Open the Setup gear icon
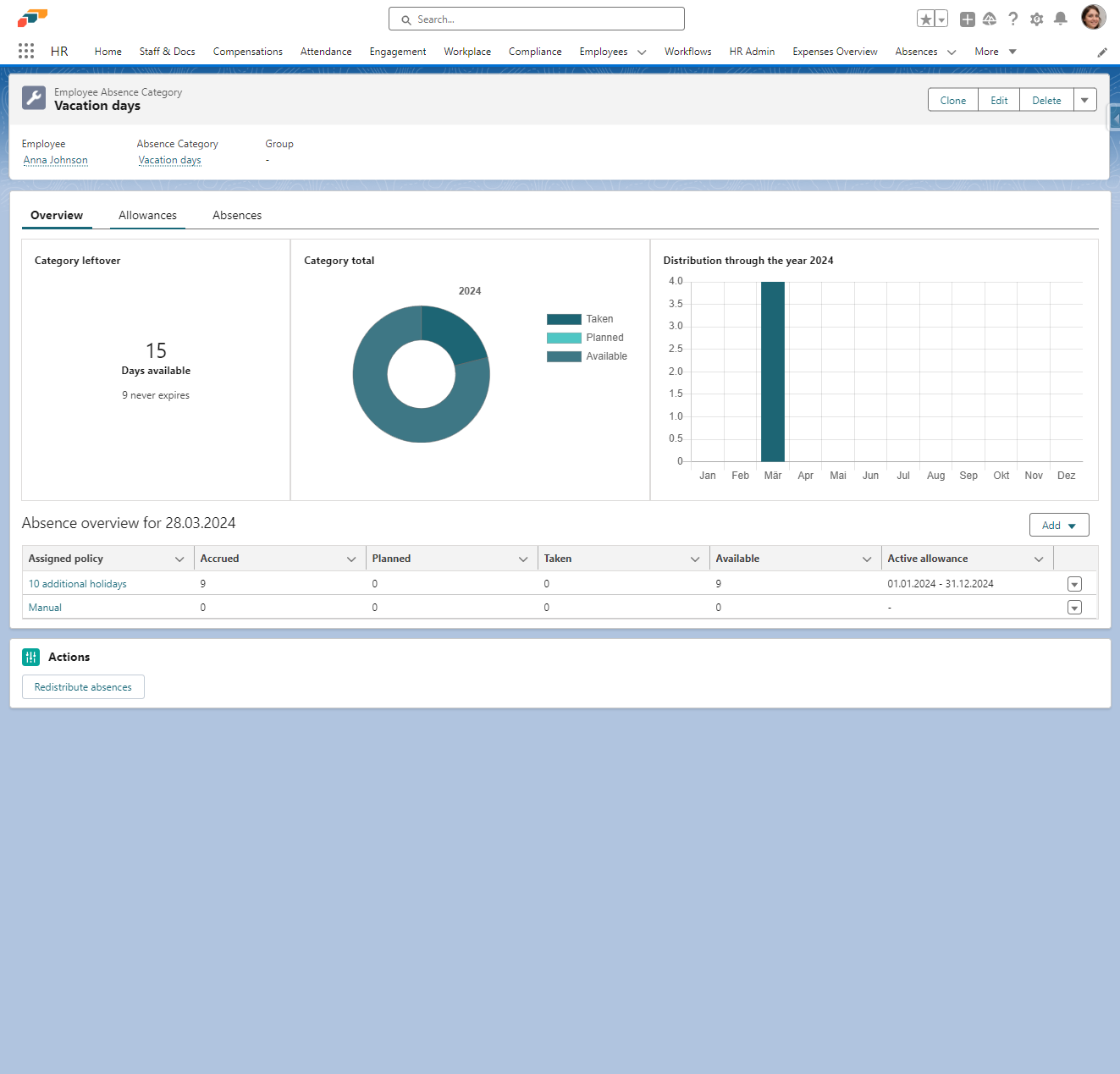1120x1074 pixels. (x=1037, y=19)
